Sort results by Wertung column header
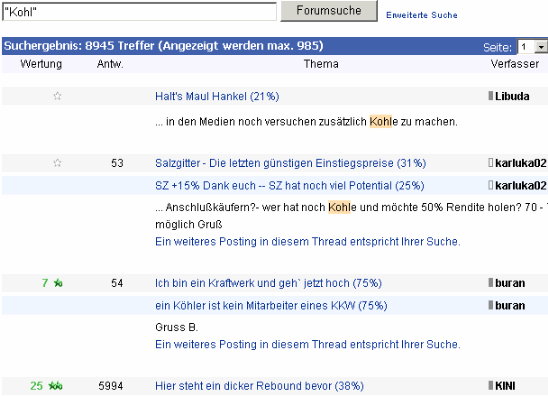This screenshot has width=548, height=396. click(x=41, y=64)
